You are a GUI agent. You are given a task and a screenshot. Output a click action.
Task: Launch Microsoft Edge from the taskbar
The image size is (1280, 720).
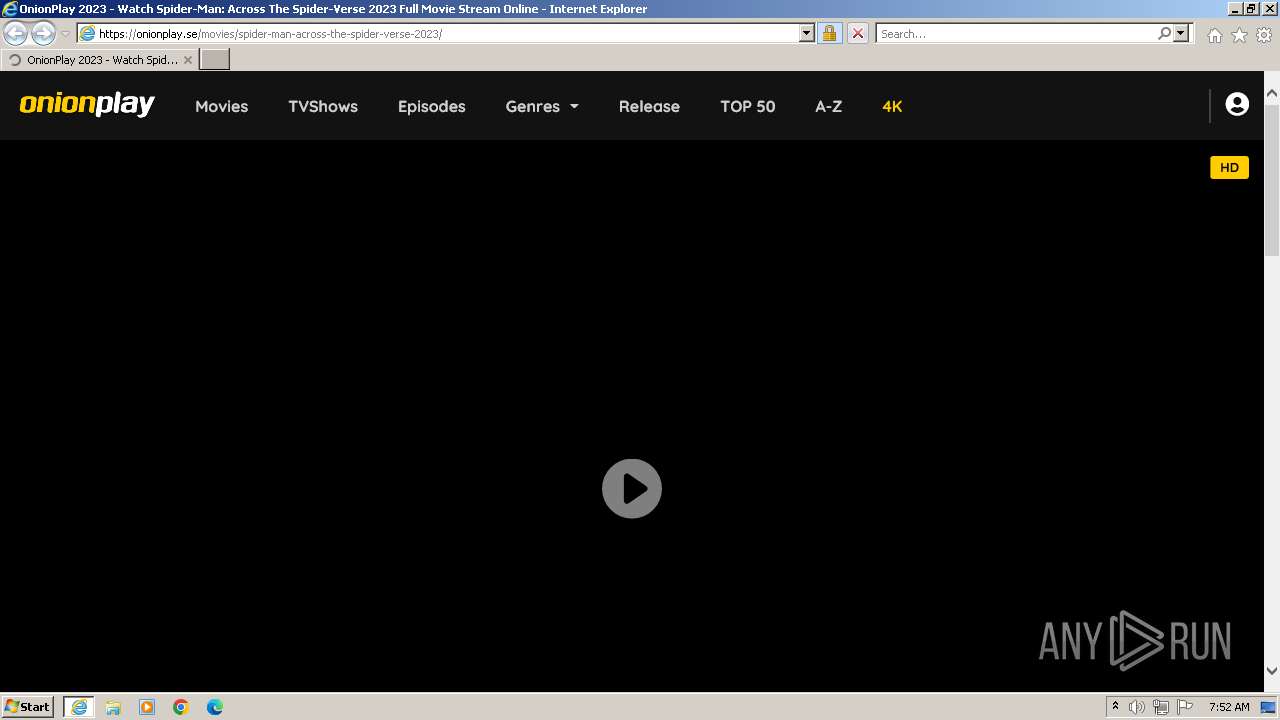pos(215,707)
